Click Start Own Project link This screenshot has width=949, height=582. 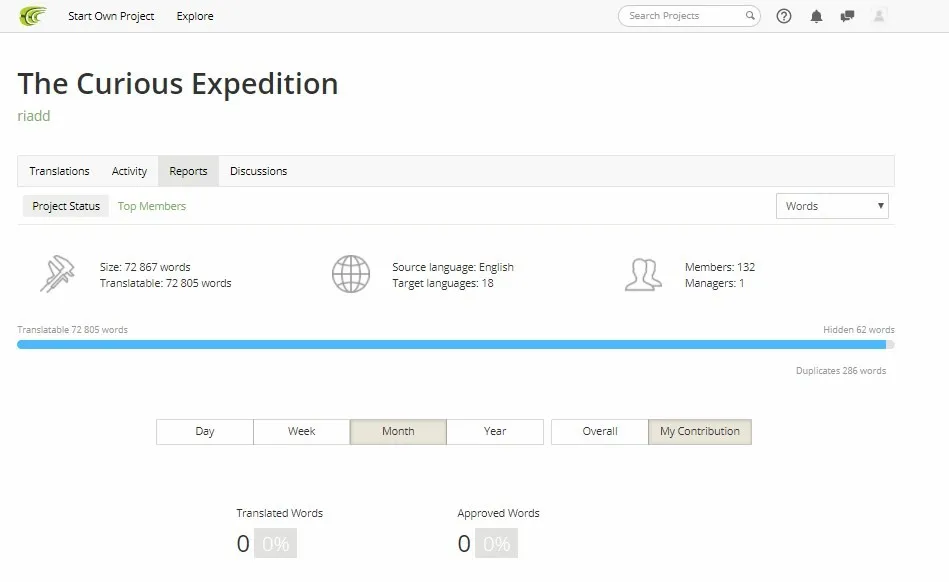click(111, 16)
